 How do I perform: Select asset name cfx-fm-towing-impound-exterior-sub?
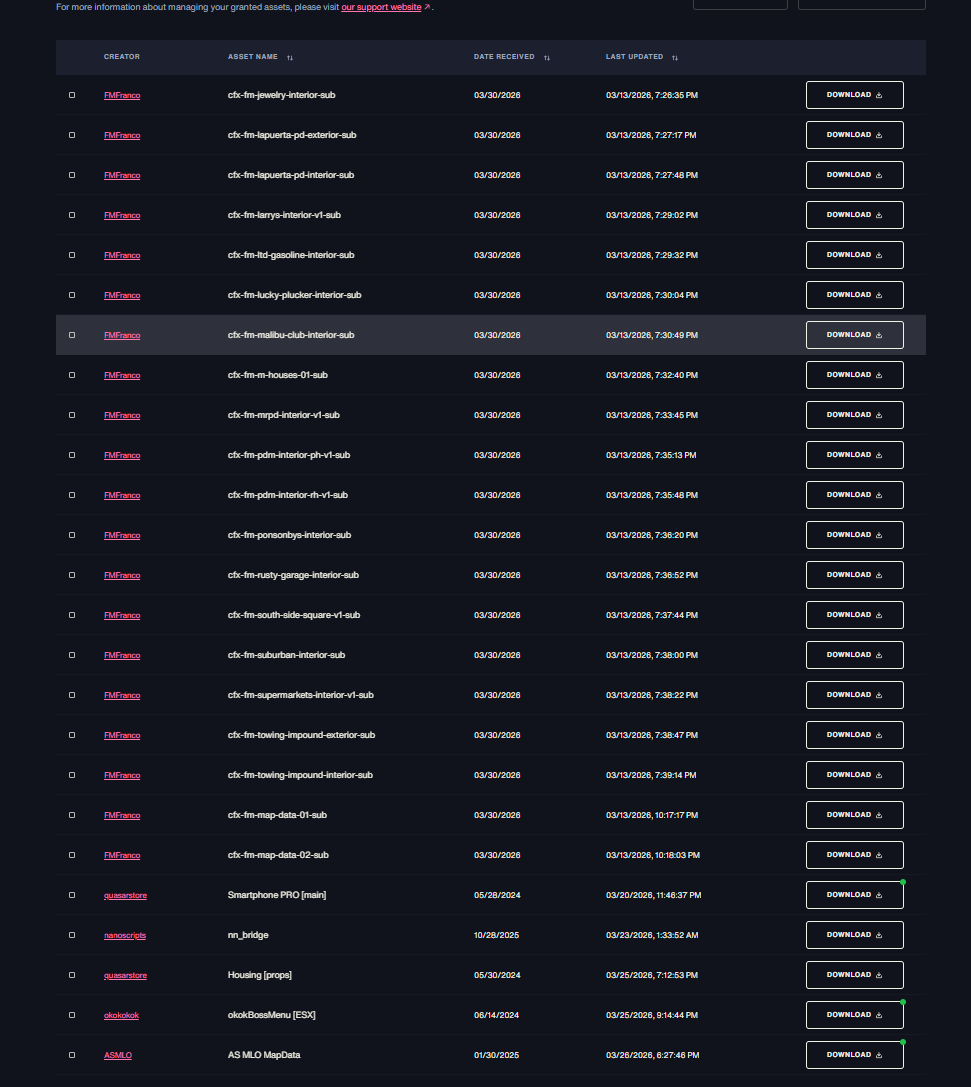tap(301, 735)
